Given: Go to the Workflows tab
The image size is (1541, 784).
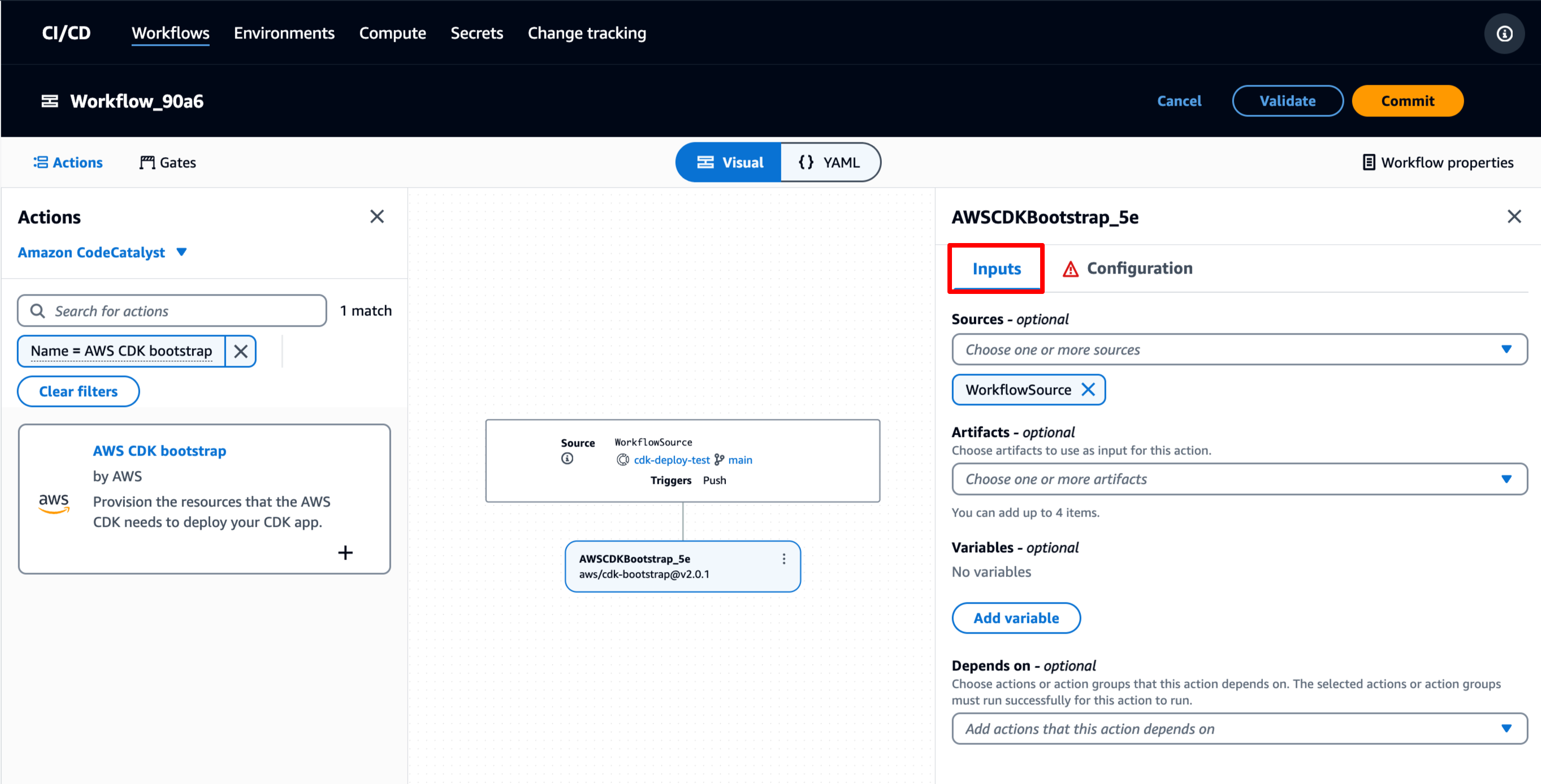Looking at the screenshot, I should coord(171,33).
